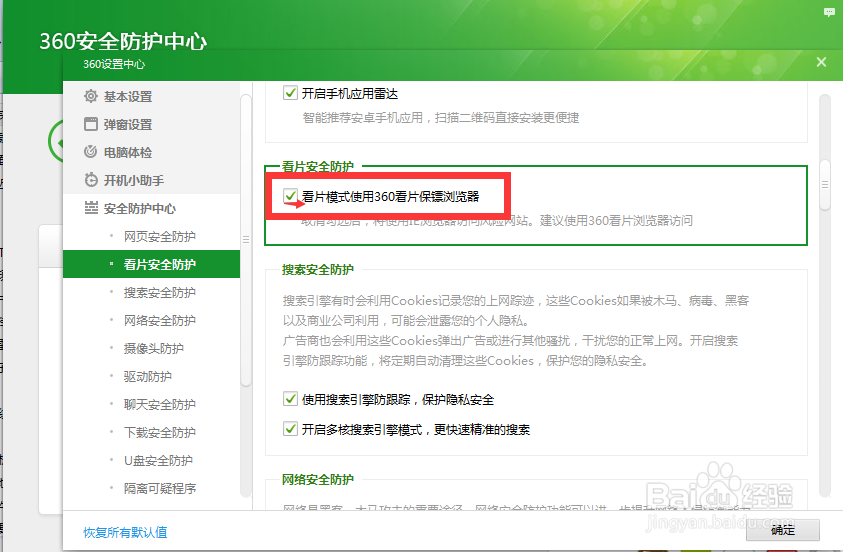Uncheck 开启手机应用雷达 checkbox
The image size is (843, 552).
[x=290, y=93]
